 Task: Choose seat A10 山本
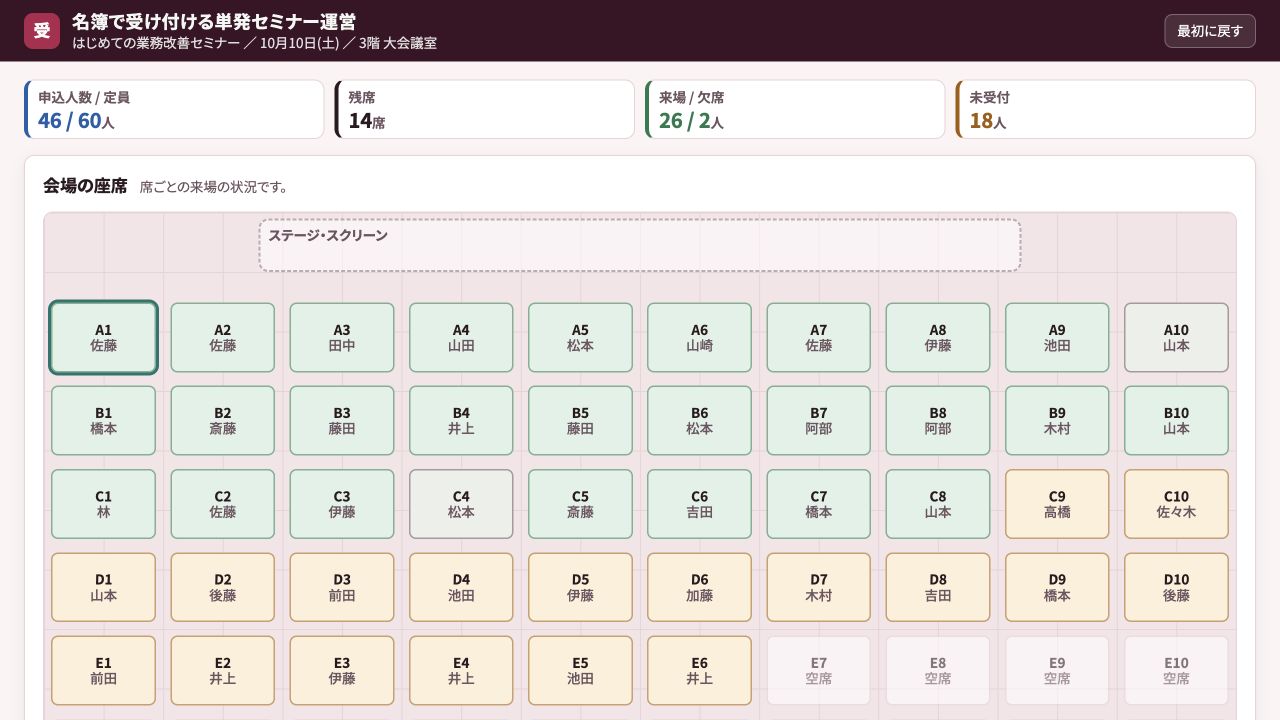click(1176, 338)
